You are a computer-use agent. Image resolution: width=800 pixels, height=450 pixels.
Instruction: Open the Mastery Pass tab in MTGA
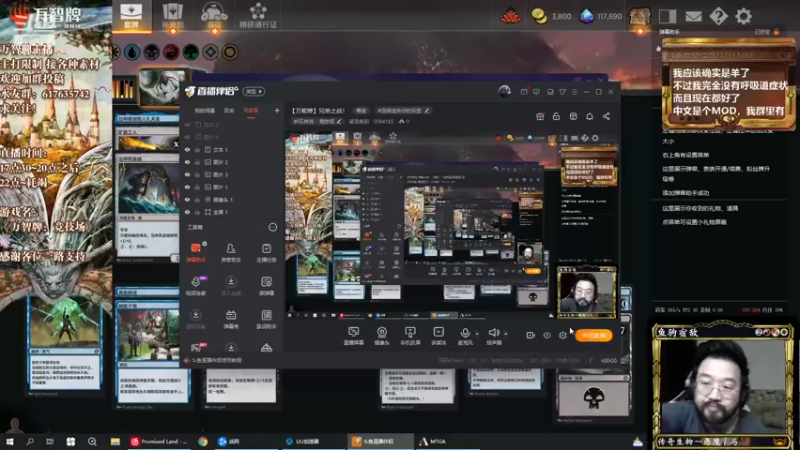pos(258,15)
